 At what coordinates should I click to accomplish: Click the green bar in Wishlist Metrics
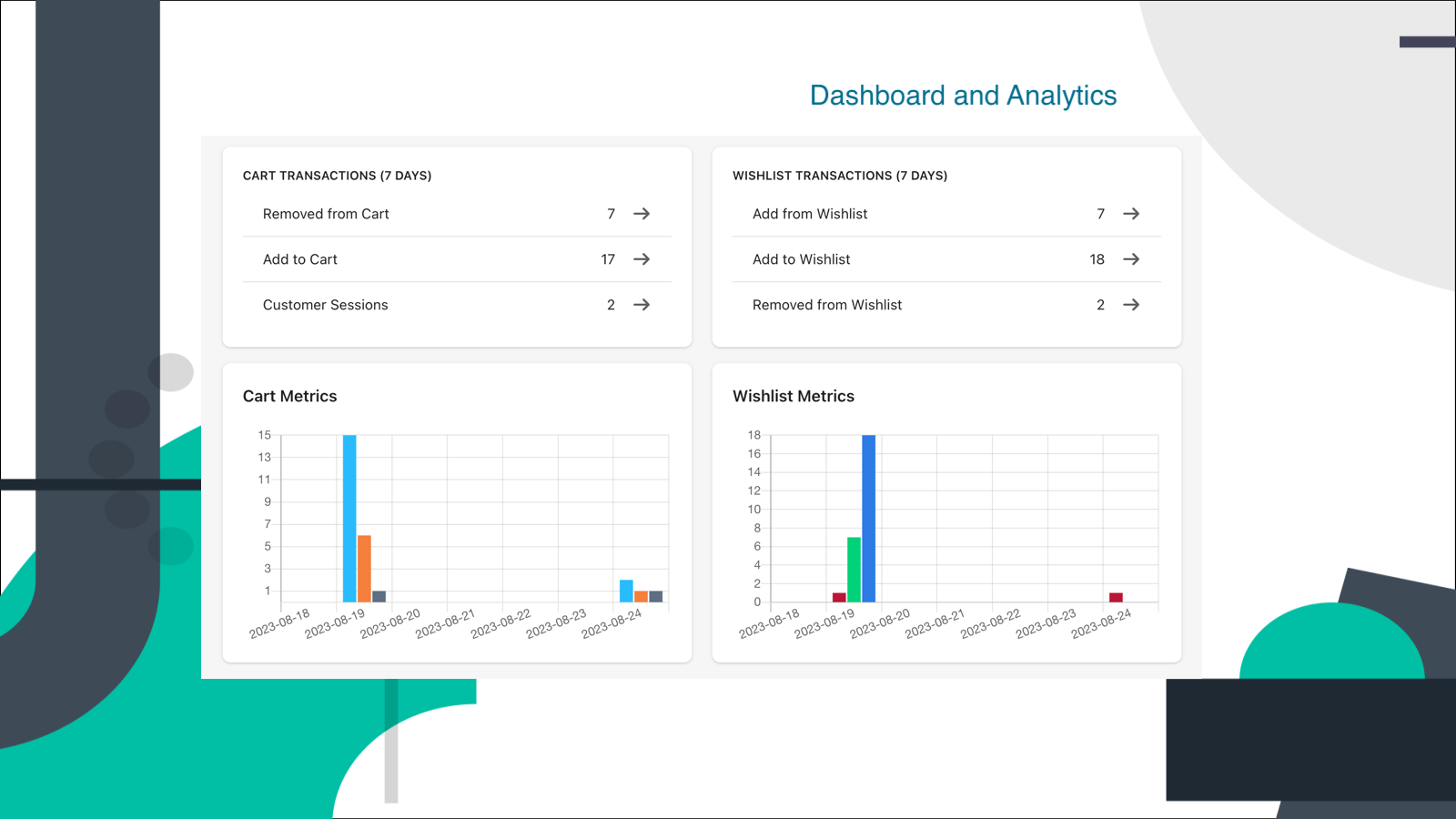pos(854,569)
